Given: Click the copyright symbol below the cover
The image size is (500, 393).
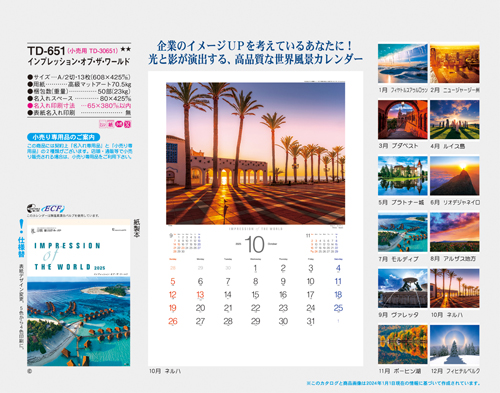Looking at the screenshot, I should 30,371.
